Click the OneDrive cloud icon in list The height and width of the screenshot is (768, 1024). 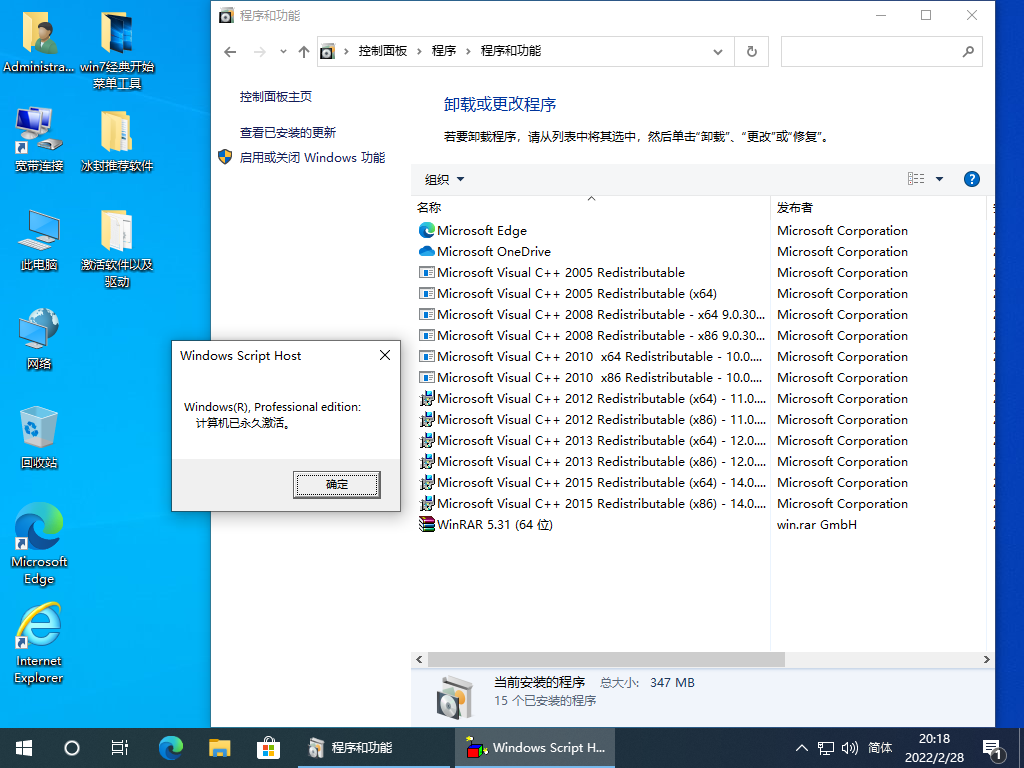point(426,251)
